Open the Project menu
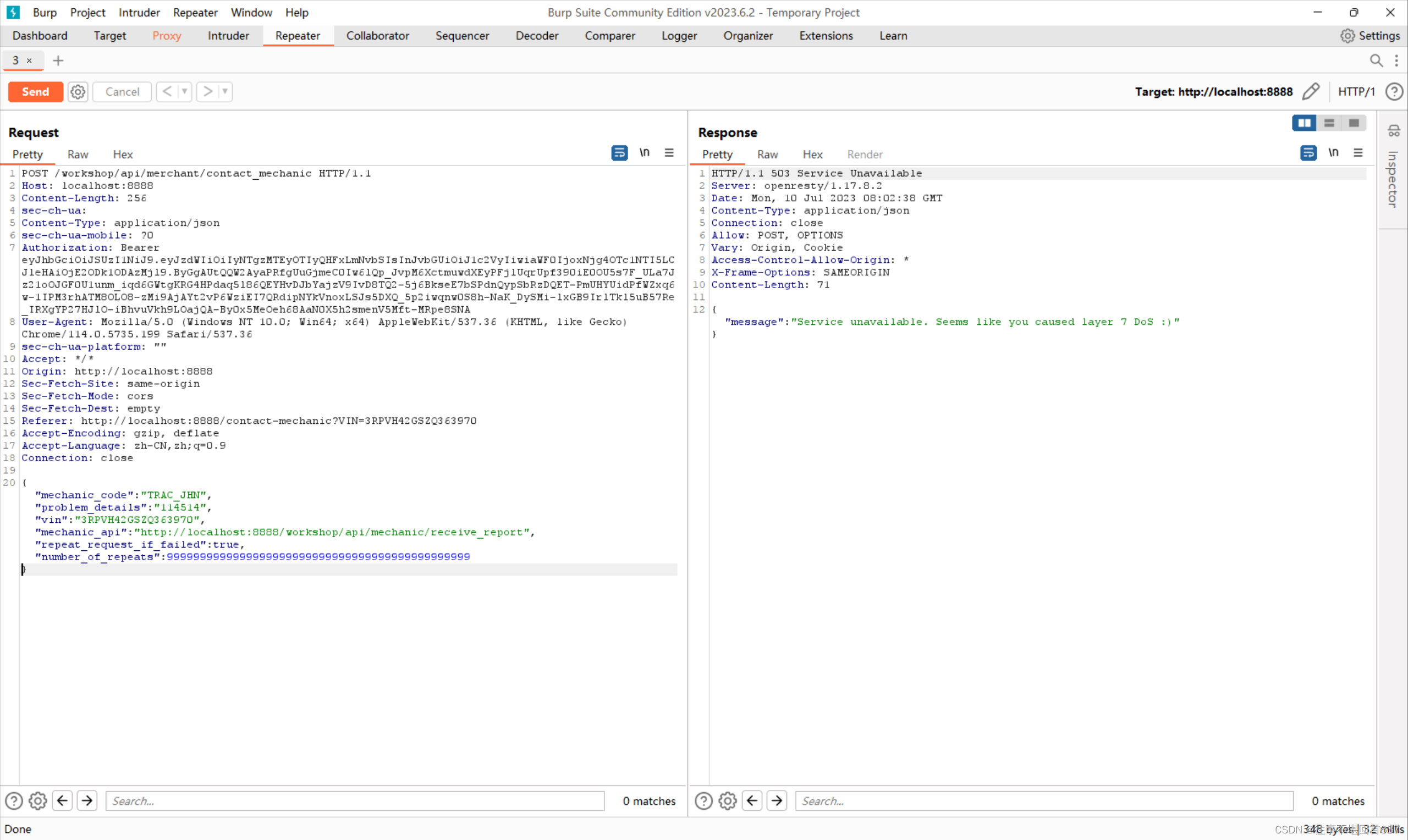The image size is (1408, 840). [87, 13]
